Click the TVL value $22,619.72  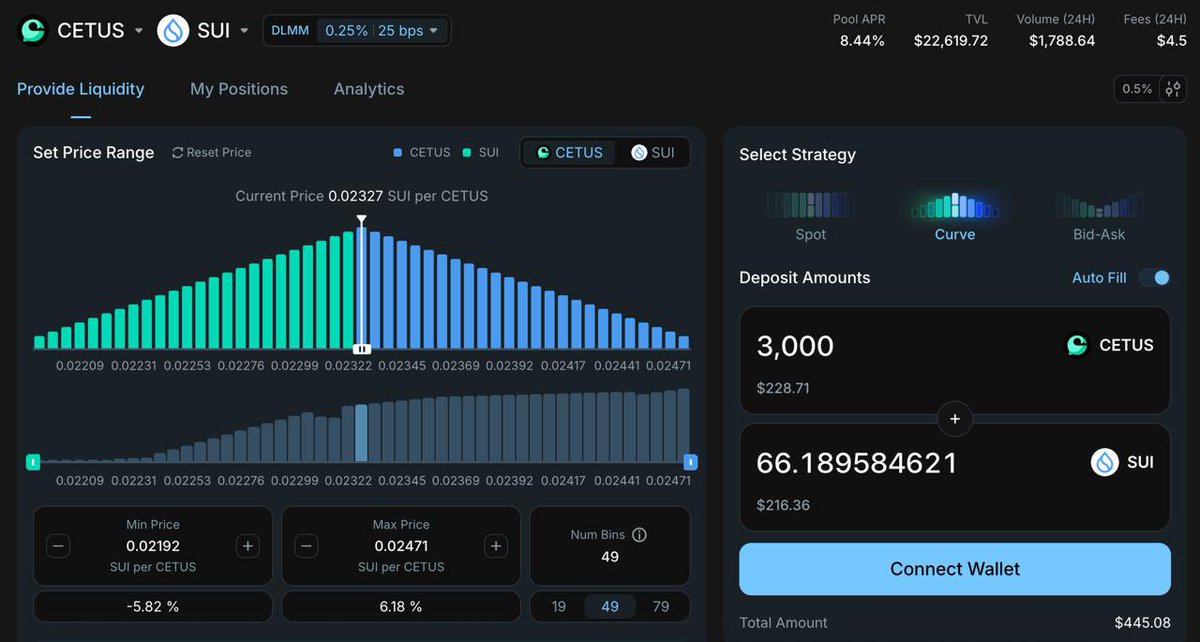[951, 41]
